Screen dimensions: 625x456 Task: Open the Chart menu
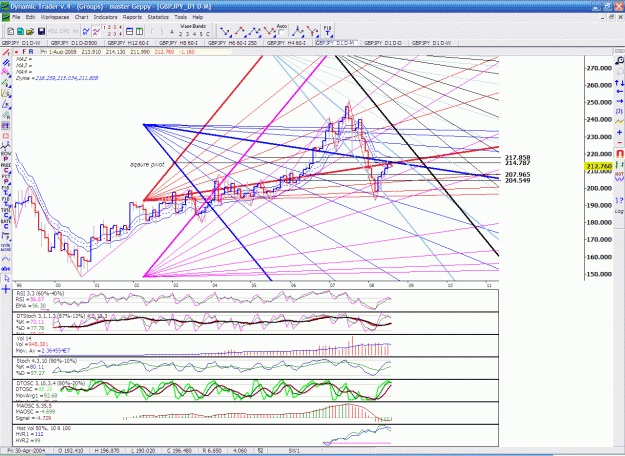81,17
